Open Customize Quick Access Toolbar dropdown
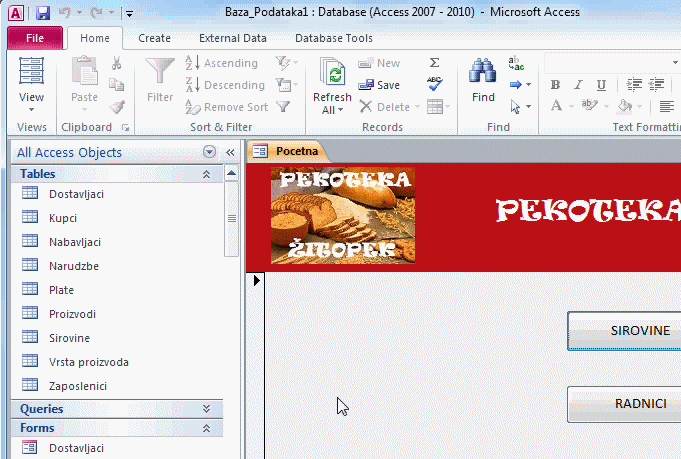The image size is (681, 459). 129,14
